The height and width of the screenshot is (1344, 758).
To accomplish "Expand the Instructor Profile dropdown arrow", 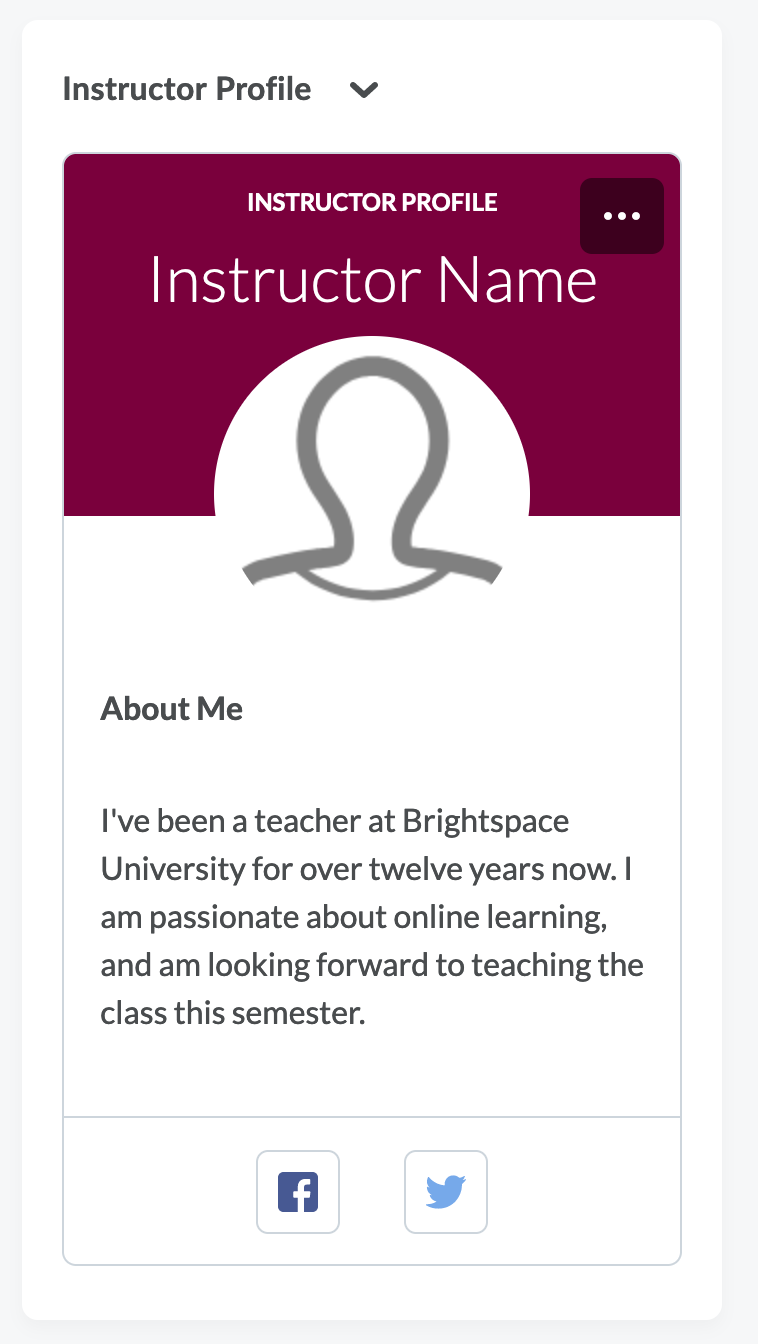I will coord(364,89).
